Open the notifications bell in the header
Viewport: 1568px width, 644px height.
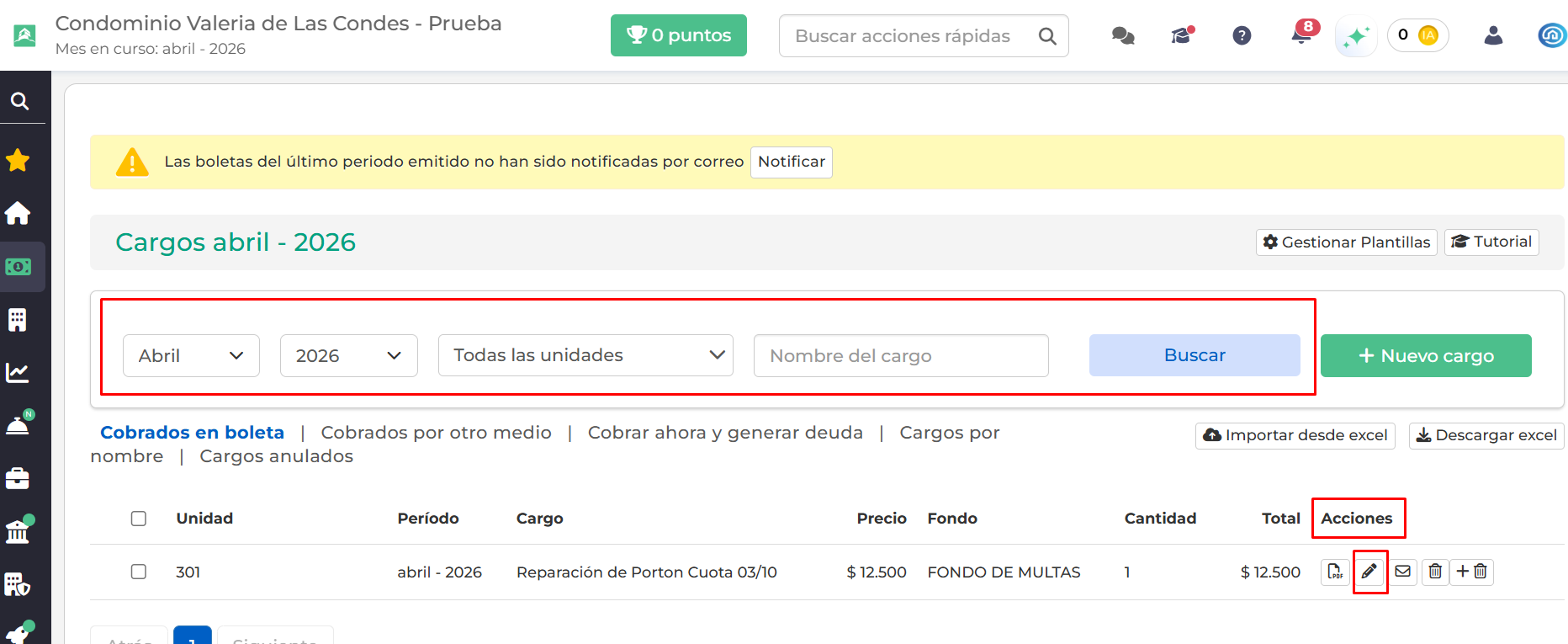pyautogui.click(x=1300, y=35)
